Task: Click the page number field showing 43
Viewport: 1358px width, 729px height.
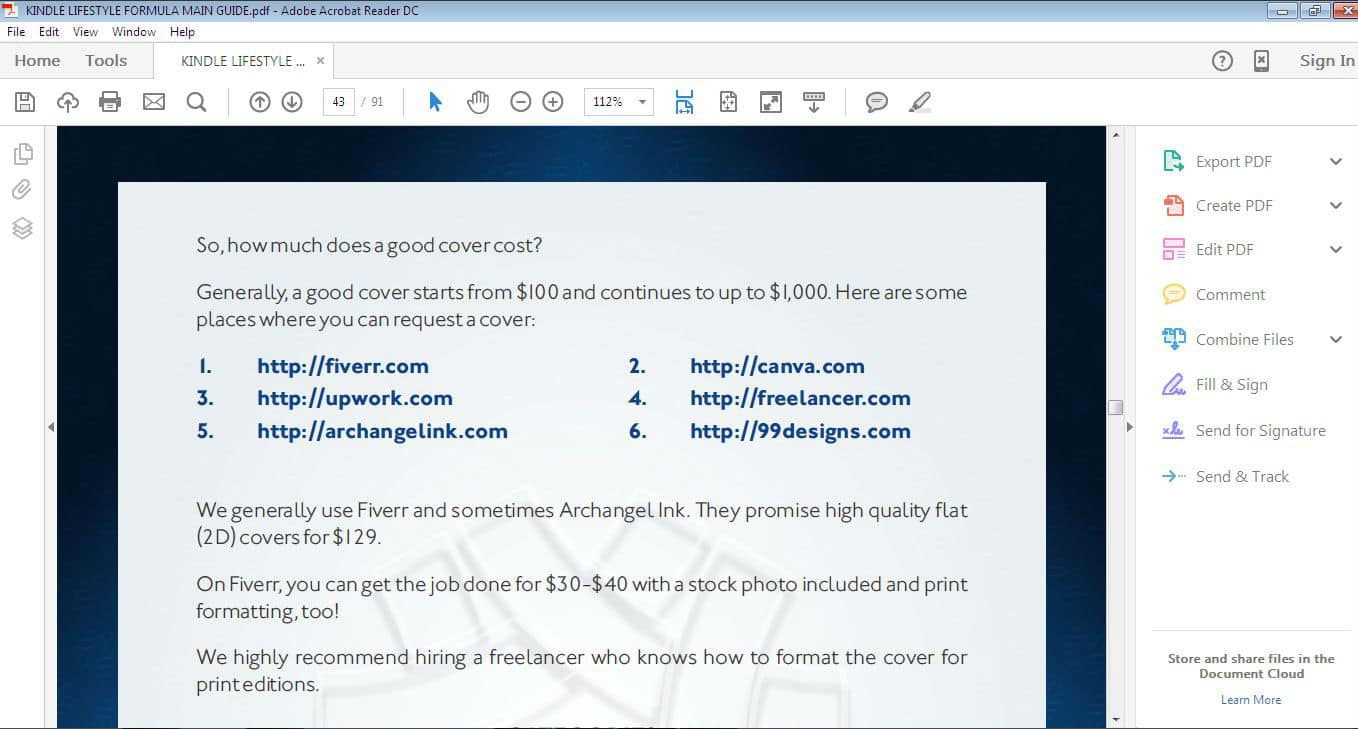Action: [x=339, y=101]
